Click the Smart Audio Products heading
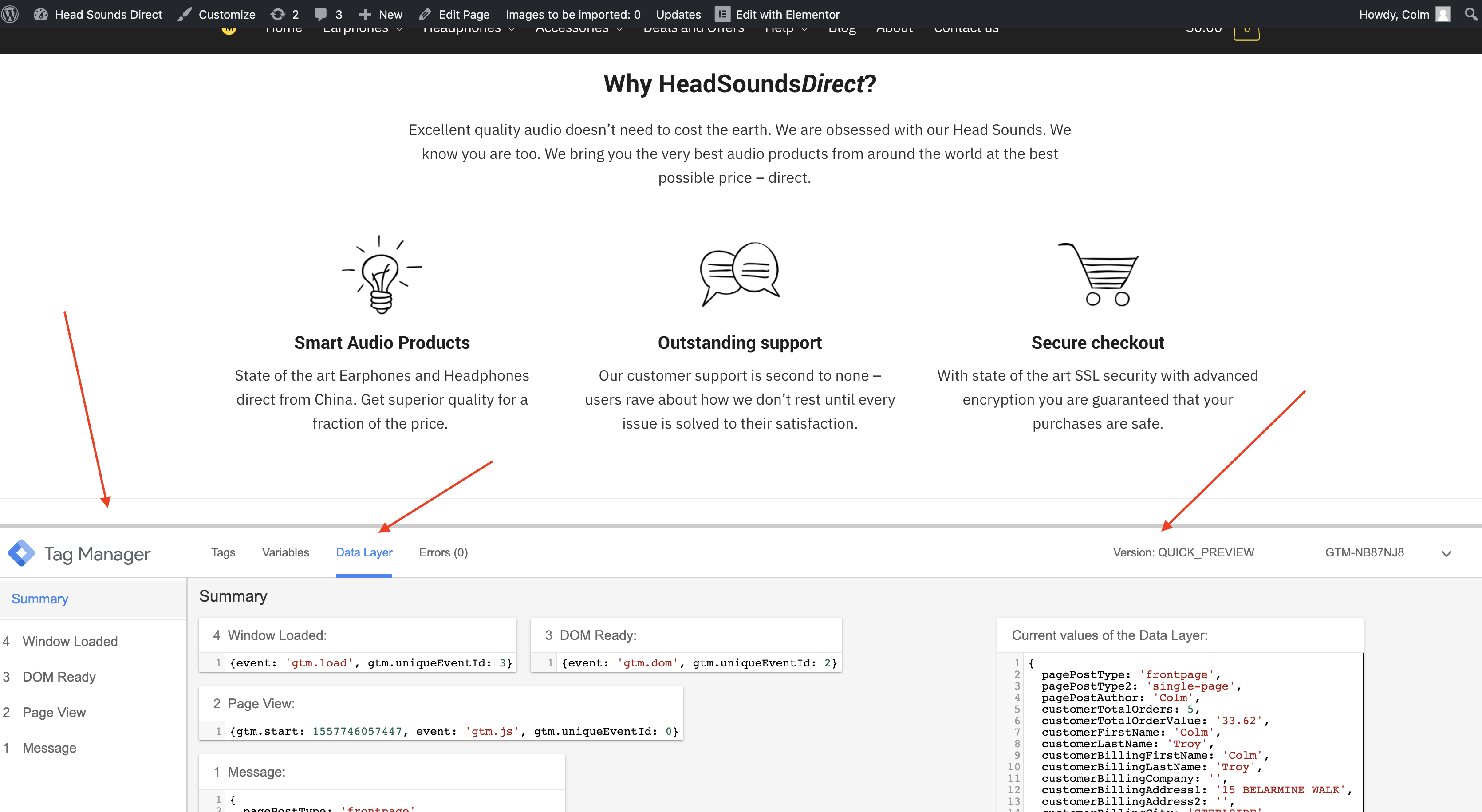The image size is (1482, 812). point(382,343)
